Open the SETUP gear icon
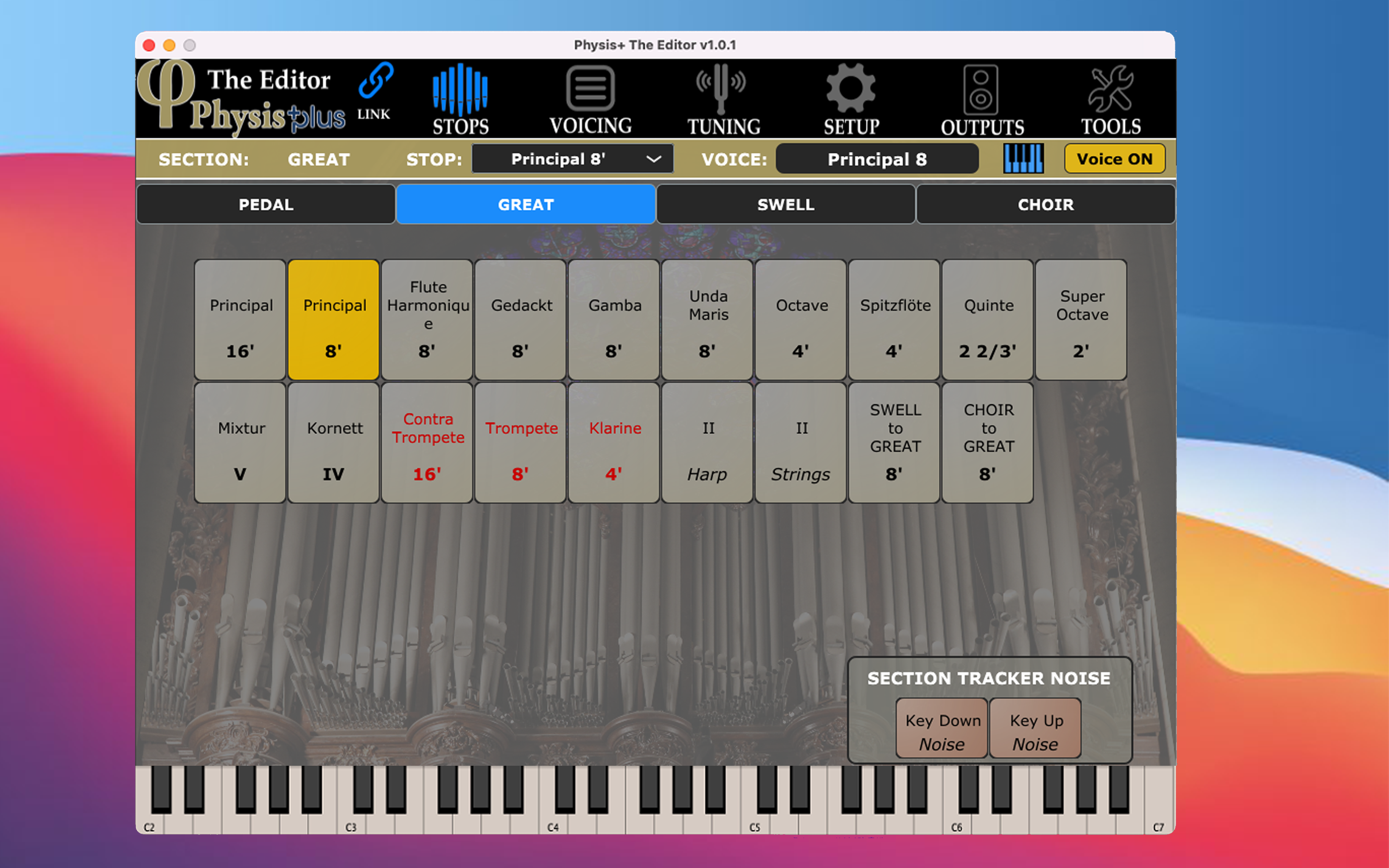Image resolution: width=1389 pixels, height=868 pixels. pos(851,88)
